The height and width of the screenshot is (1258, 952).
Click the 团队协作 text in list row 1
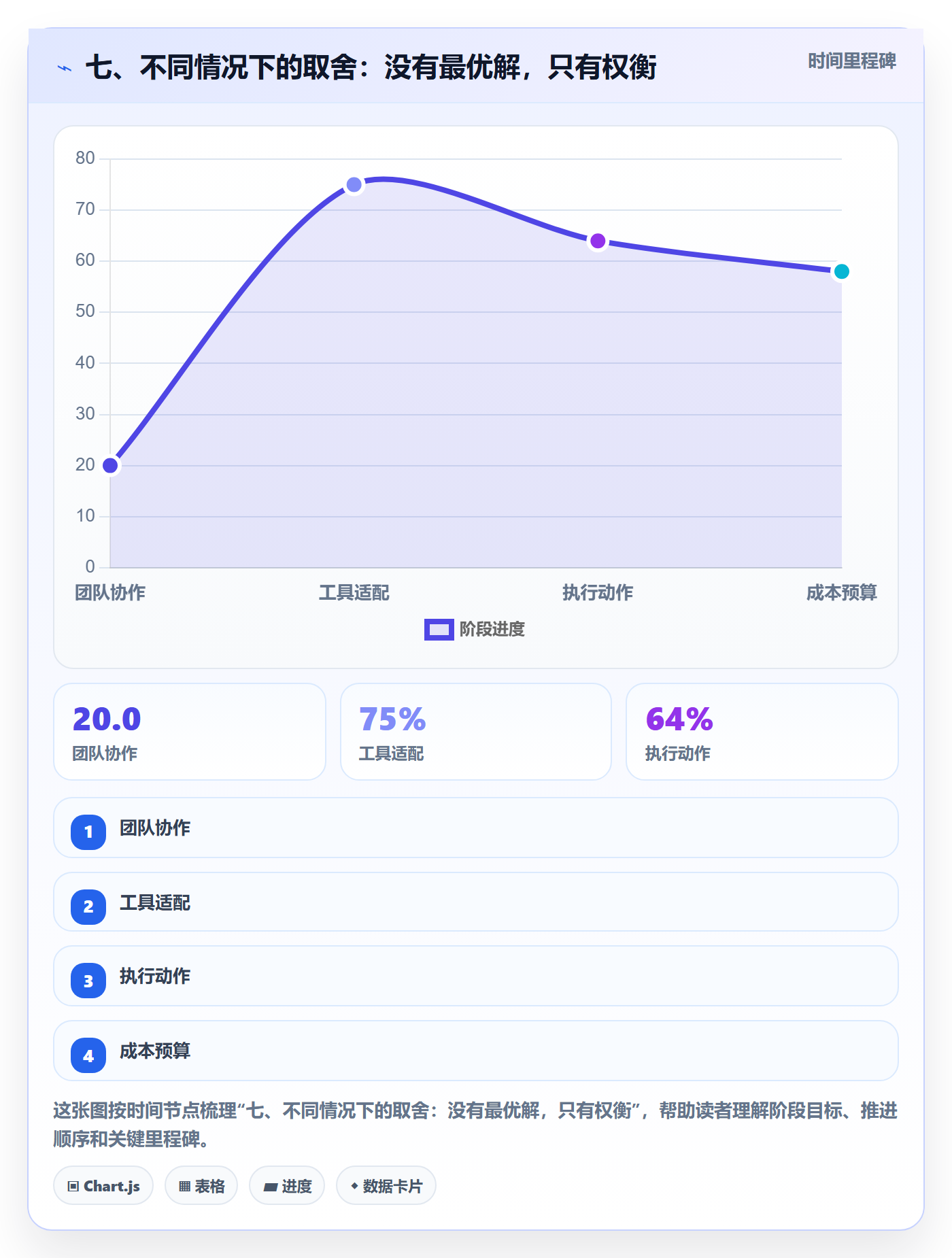[x=155, y=828]
